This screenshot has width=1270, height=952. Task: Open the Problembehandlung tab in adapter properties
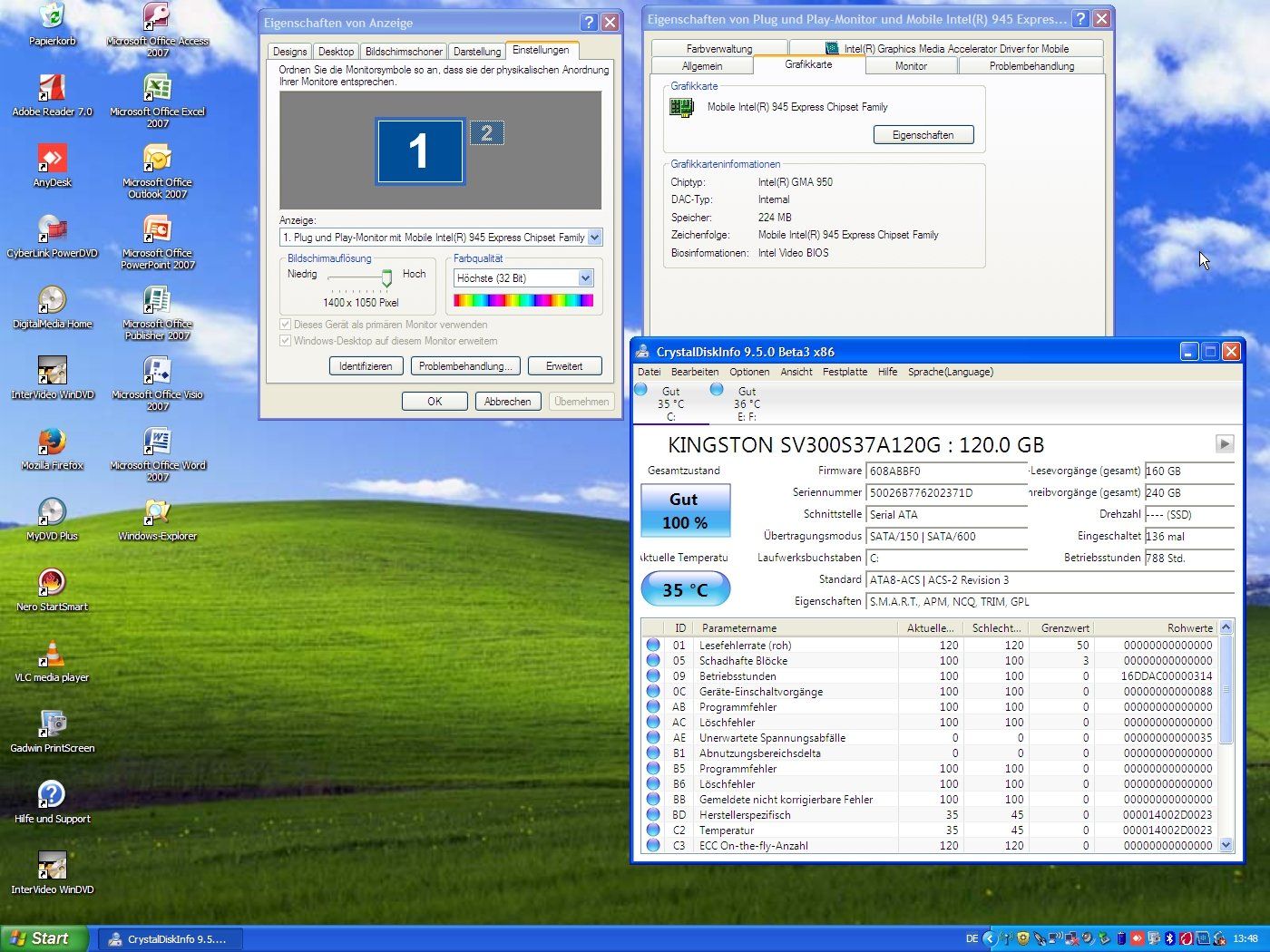click(1031, 66)
